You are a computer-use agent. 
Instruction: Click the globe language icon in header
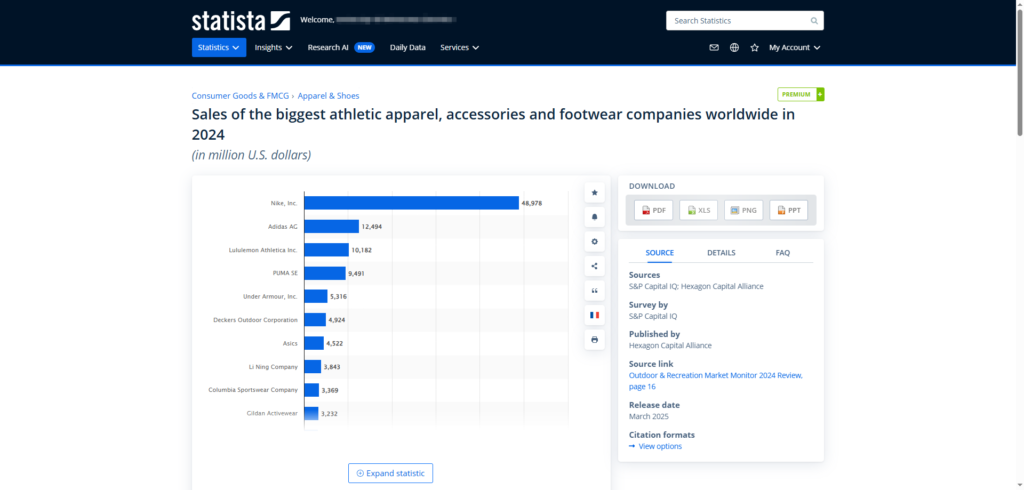coord(734,47)
